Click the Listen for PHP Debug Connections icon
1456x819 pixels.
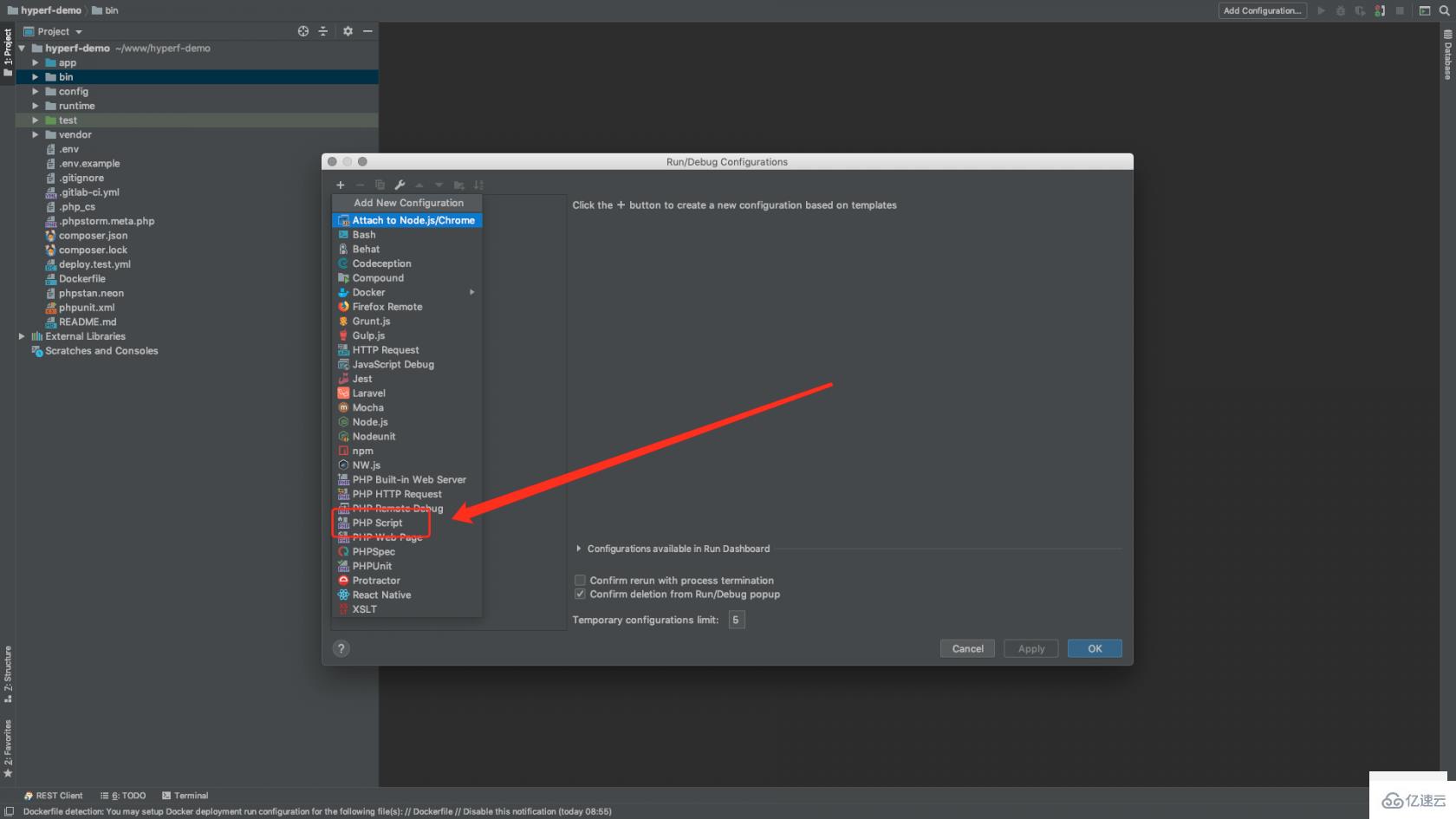coord(1380,10)
